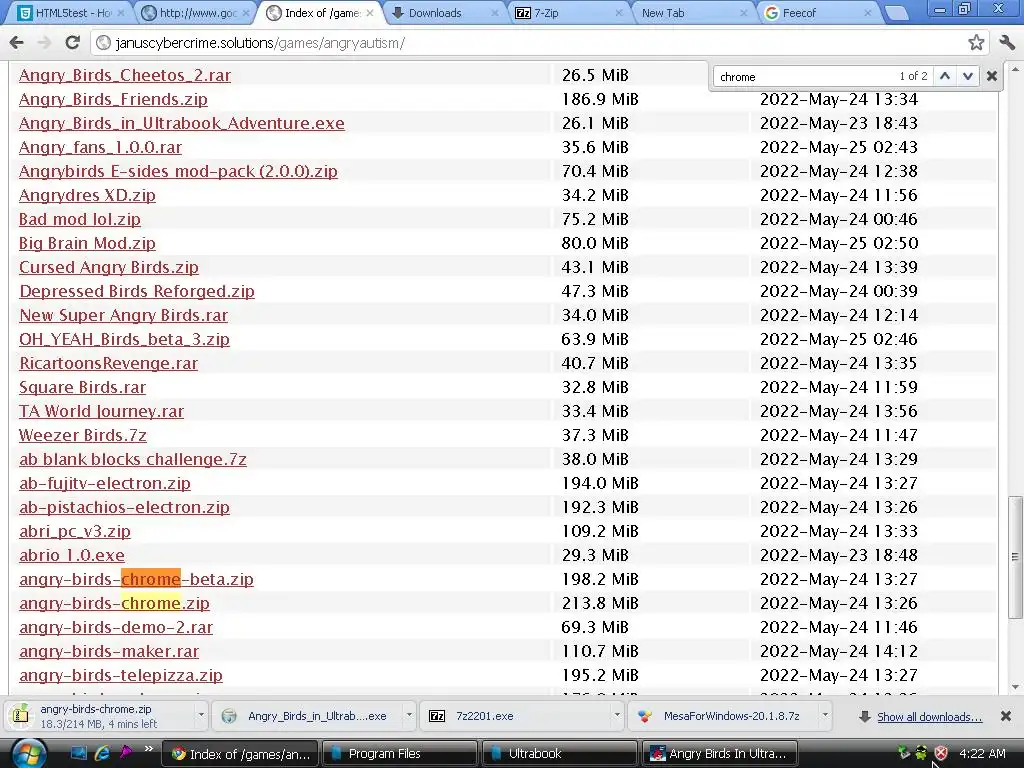Switch to the 7-Zip tab
This screenshot has width=1024, height=768.
coord(567,13)
